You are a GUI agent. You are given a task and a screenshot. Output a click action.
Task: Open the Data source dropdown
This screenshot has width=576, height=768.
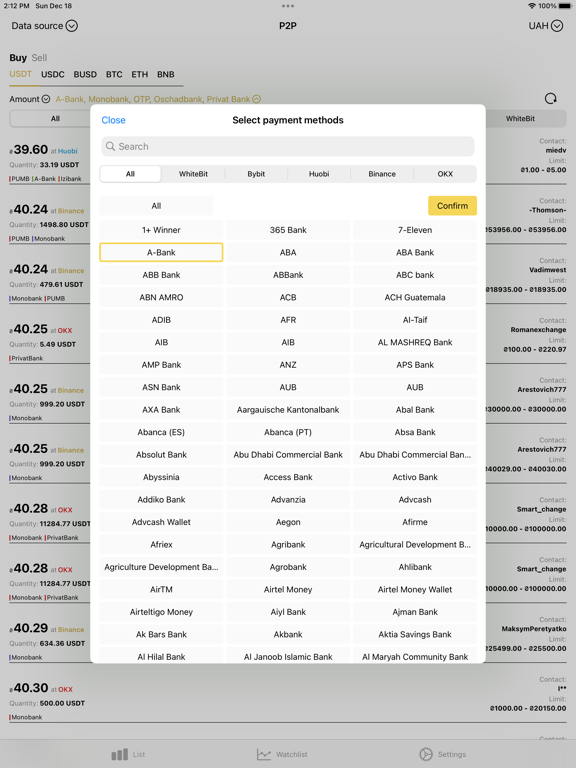pyautogui.click(x=44, y=25)
